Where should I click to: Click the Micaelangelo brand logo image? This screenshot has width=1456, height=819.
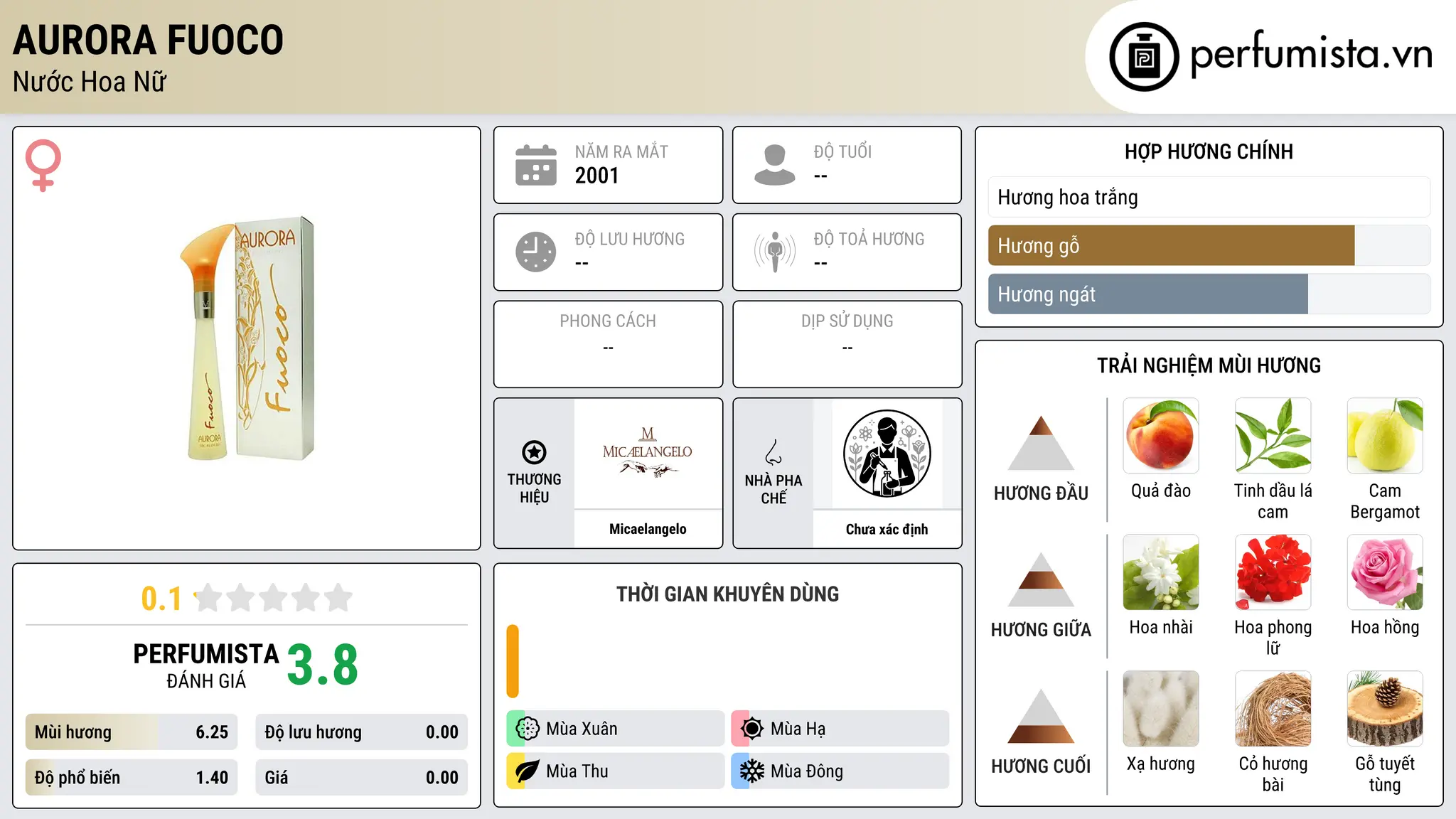point(648,453)
